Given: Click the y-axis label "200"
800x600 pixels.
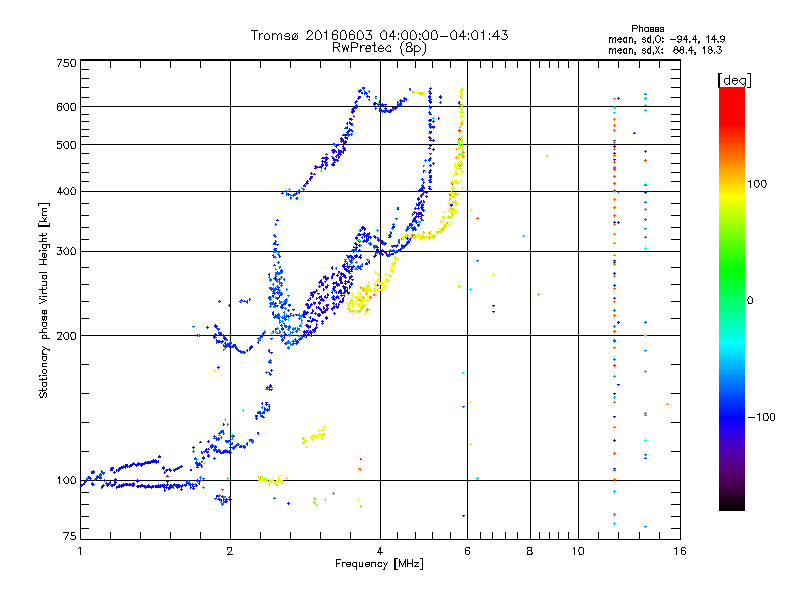Looking at the screenshot, I should [x=66, y=336].
